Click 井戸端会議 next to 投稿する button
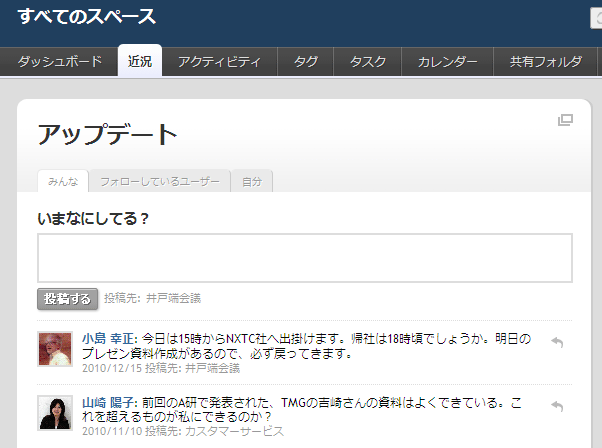The height and width of the screenshot is (448, 602). (x=174, y=298)
